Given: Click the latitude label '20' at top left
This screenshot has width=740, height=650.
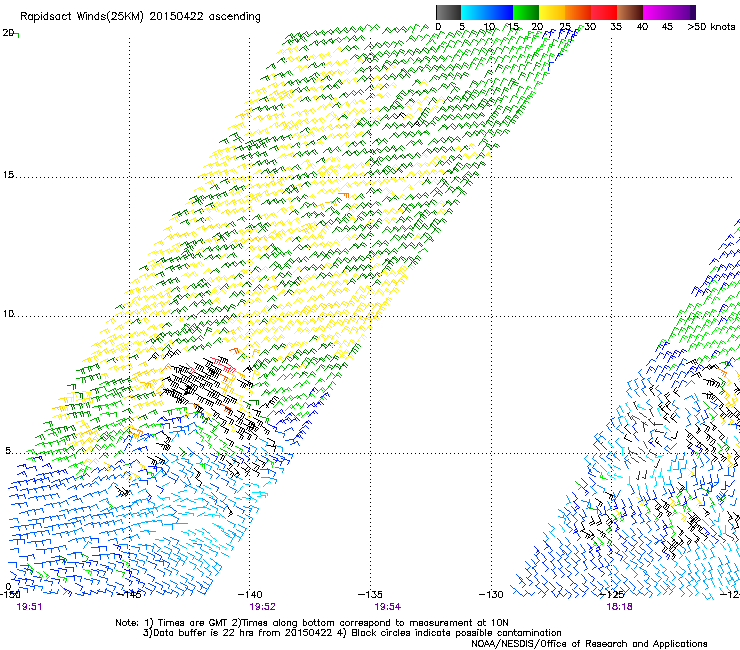Looking at the screenshot, I should pos(8,33).
